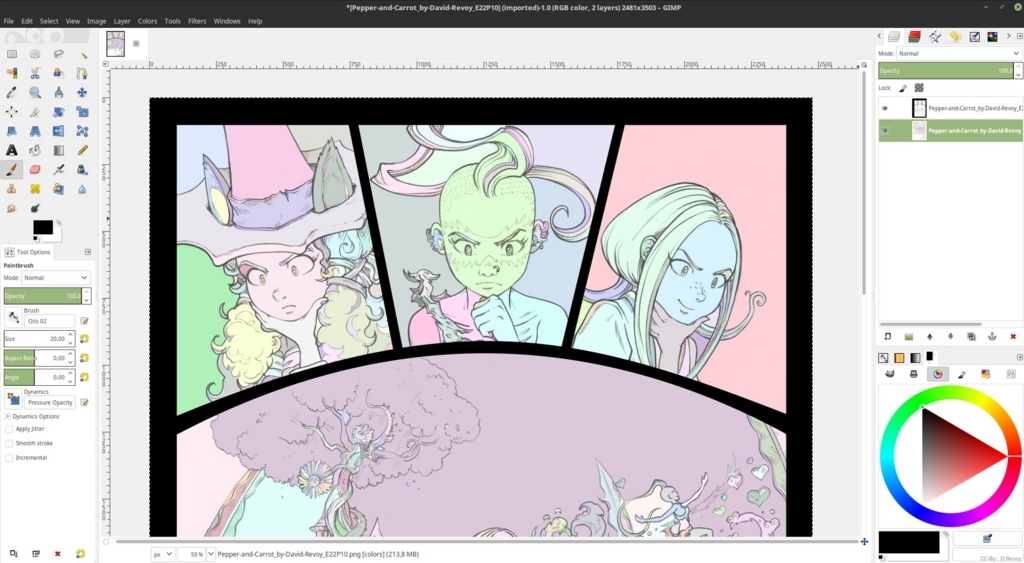Image resolution: width=1024 pixels, height=563 pixels.
Task: Open the Colors menu
Action: (147, 21)
